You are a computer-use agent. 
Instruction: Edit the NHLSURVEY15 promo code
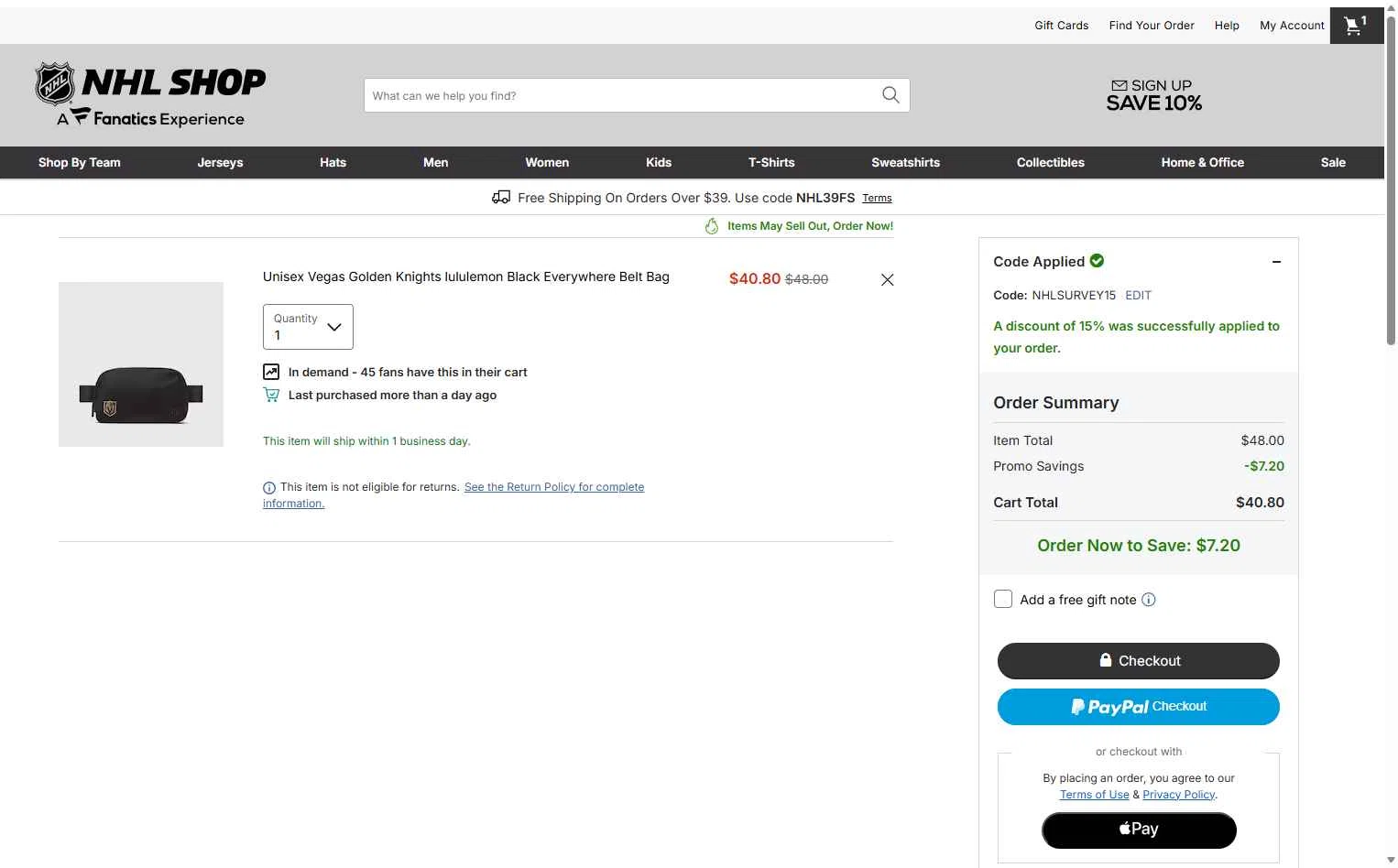1138,295
